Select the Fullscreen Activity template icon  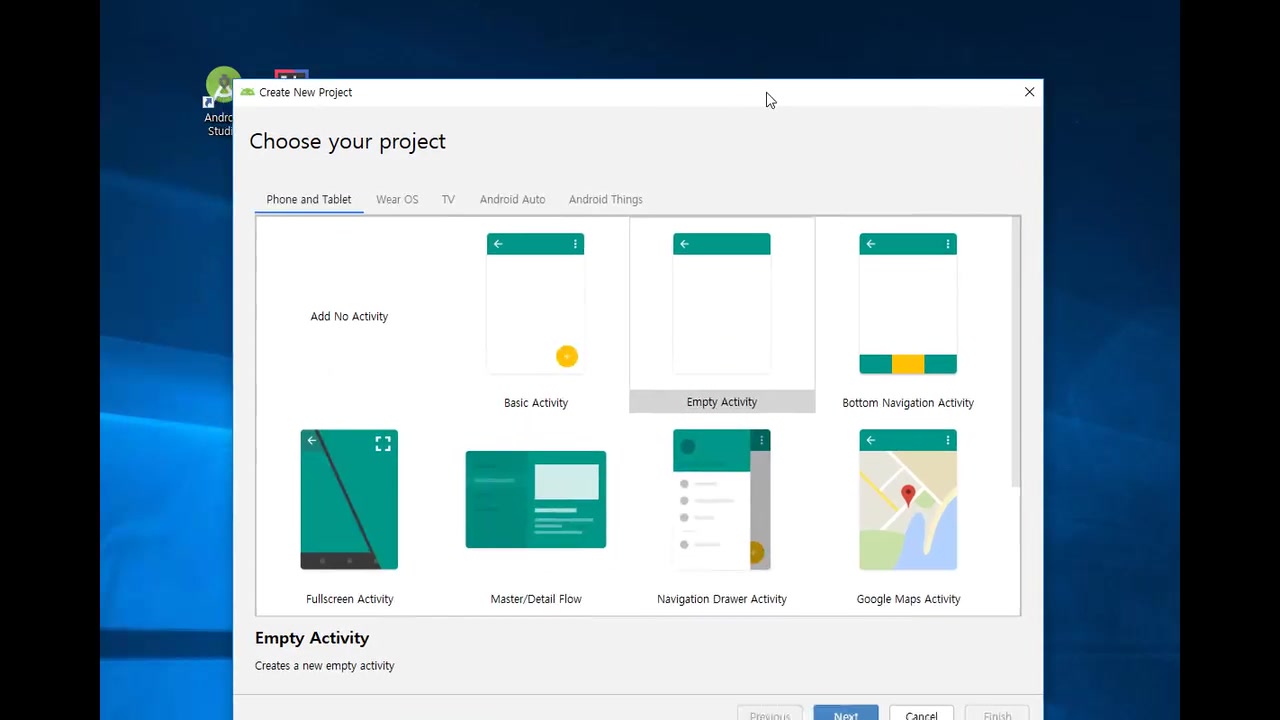(x=349, y=500)
